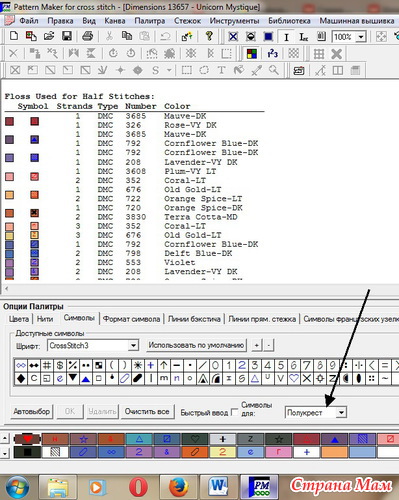Open the 'Правка' menu
Image resolution: width=399 pixels, height=500 pixels.
[x=60, y=21]
